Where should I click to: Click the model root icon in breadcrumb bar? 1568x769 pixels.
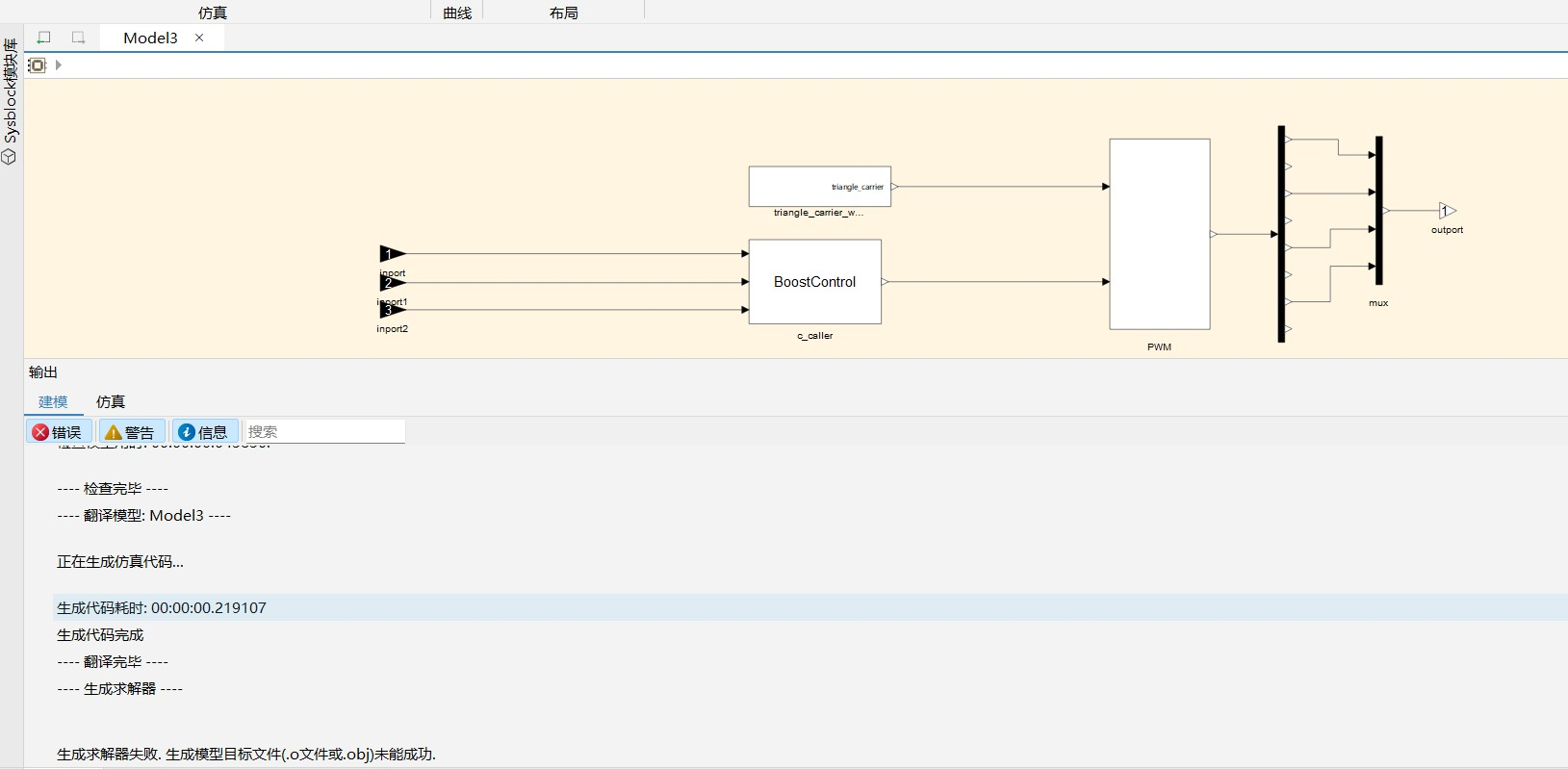point(37,65)
